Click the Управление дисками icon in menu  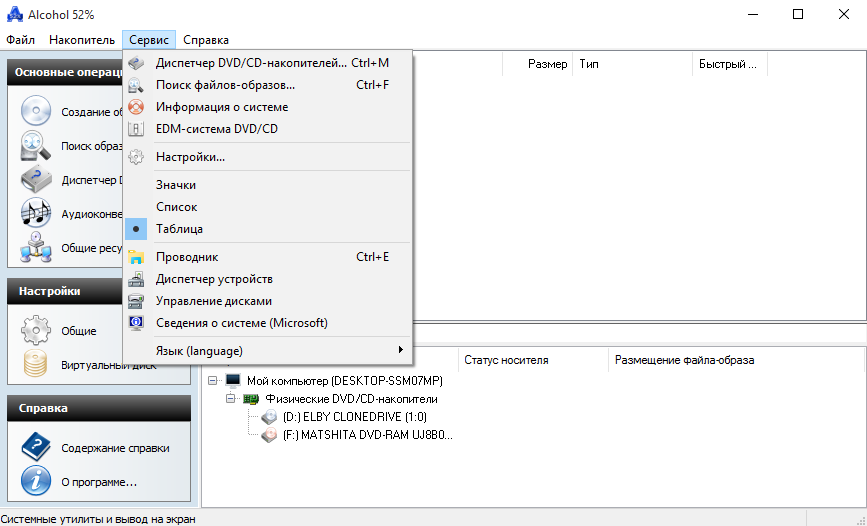(x=135, y=301)
